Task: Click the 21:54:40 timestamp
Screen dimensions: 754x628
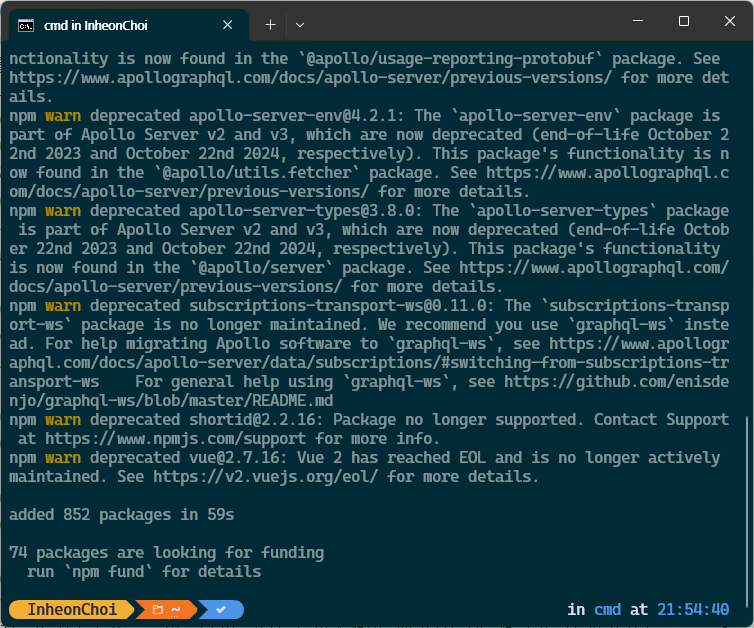Action: point(693,609)
